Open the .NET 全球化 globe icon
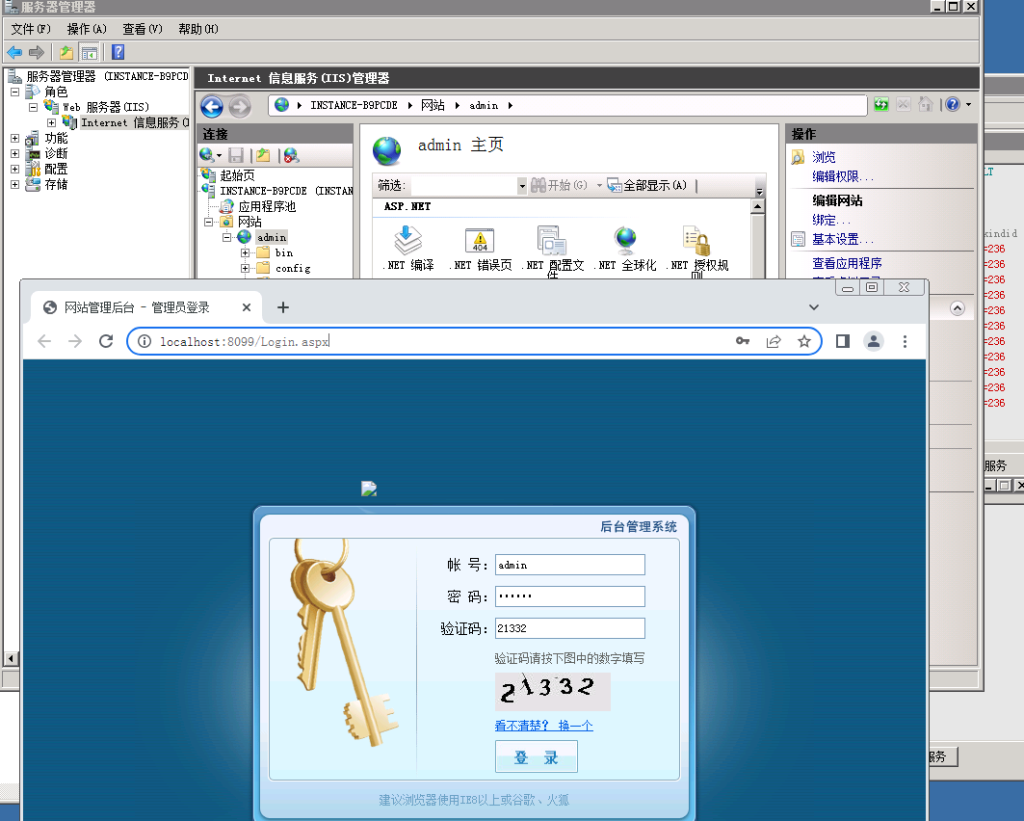The image size is (1024, 821). click(x=625, y=242)
